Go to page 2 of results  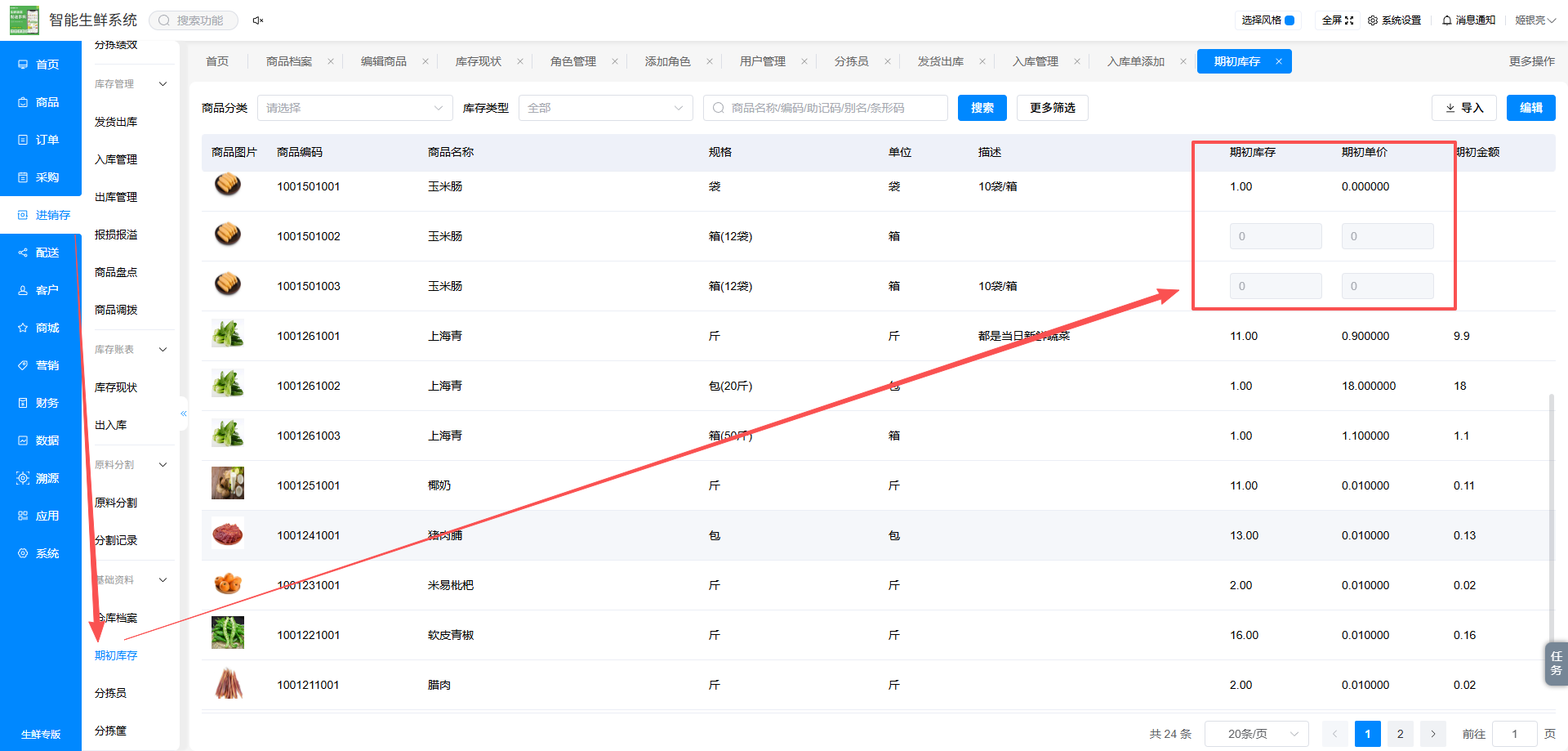pyautogui.click(x=1401, y=734)
